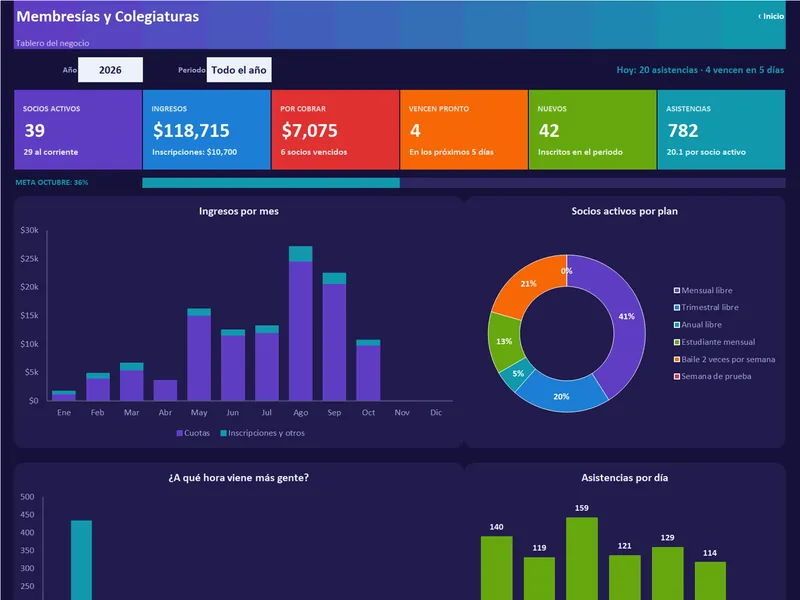Click the 'Ingresos por mes' chart title
Viewport: 800px width, 600px height.
point(239,211)
